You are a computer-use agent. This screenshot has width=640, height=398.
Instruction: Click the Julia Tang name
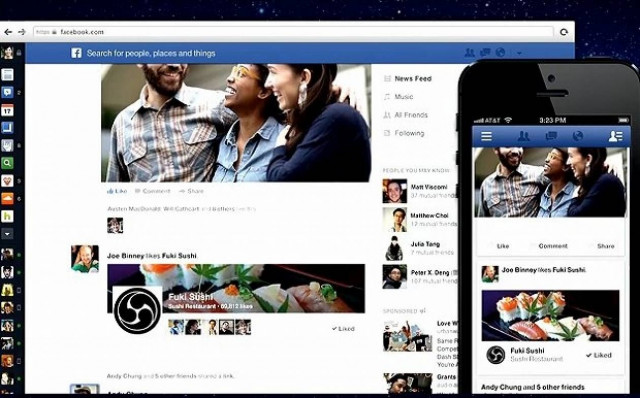coord(425,244)
